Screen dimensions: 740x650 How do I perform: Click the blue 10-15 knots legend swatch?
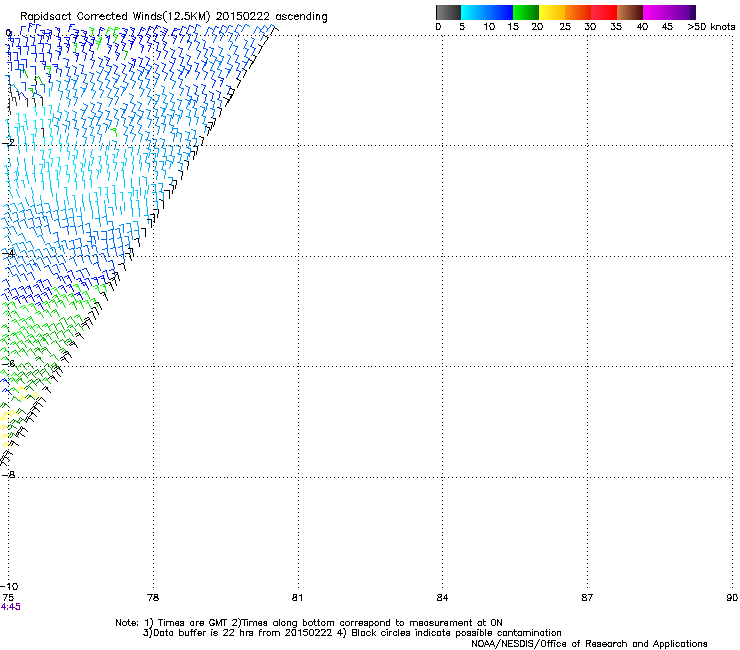tap(500, 12)
